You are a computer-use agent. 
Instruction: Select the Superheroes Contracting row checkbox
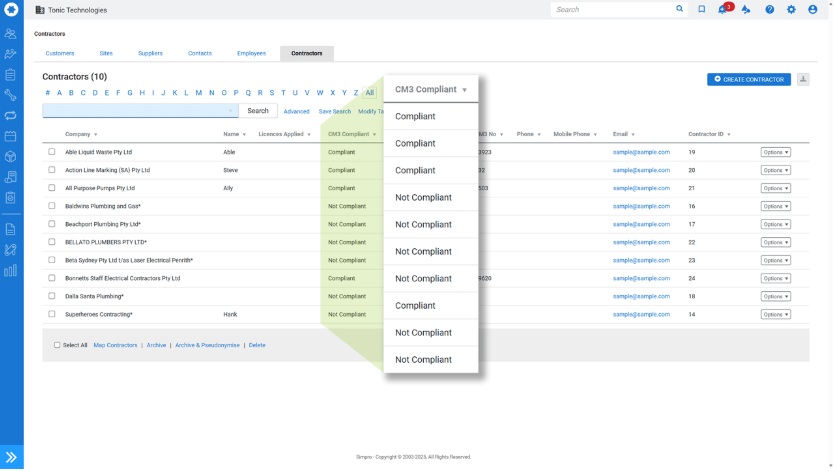point(52,314)
